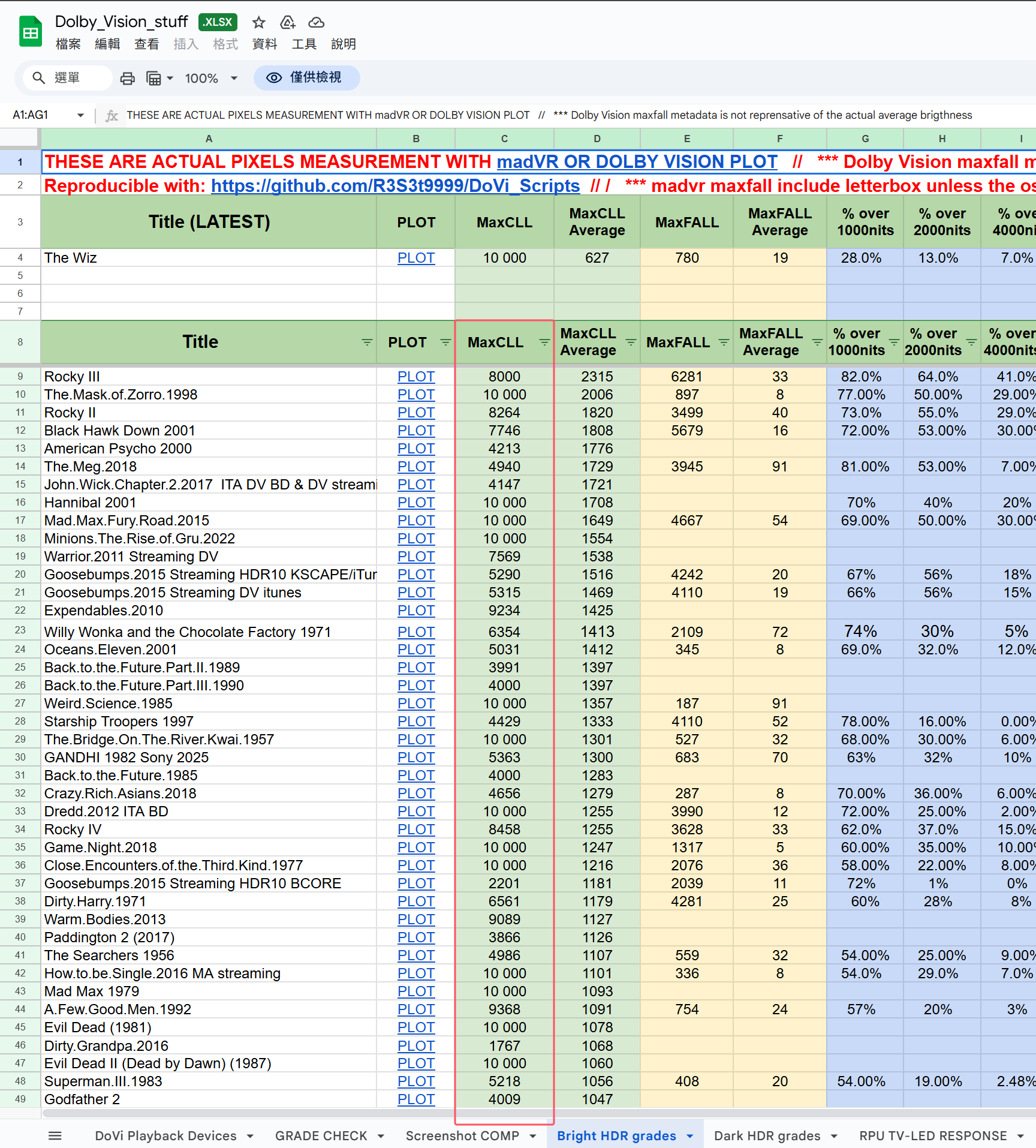
Task: Open RPU TV-LED RESPONSE tab menu arrow
Action: 1020,1136
